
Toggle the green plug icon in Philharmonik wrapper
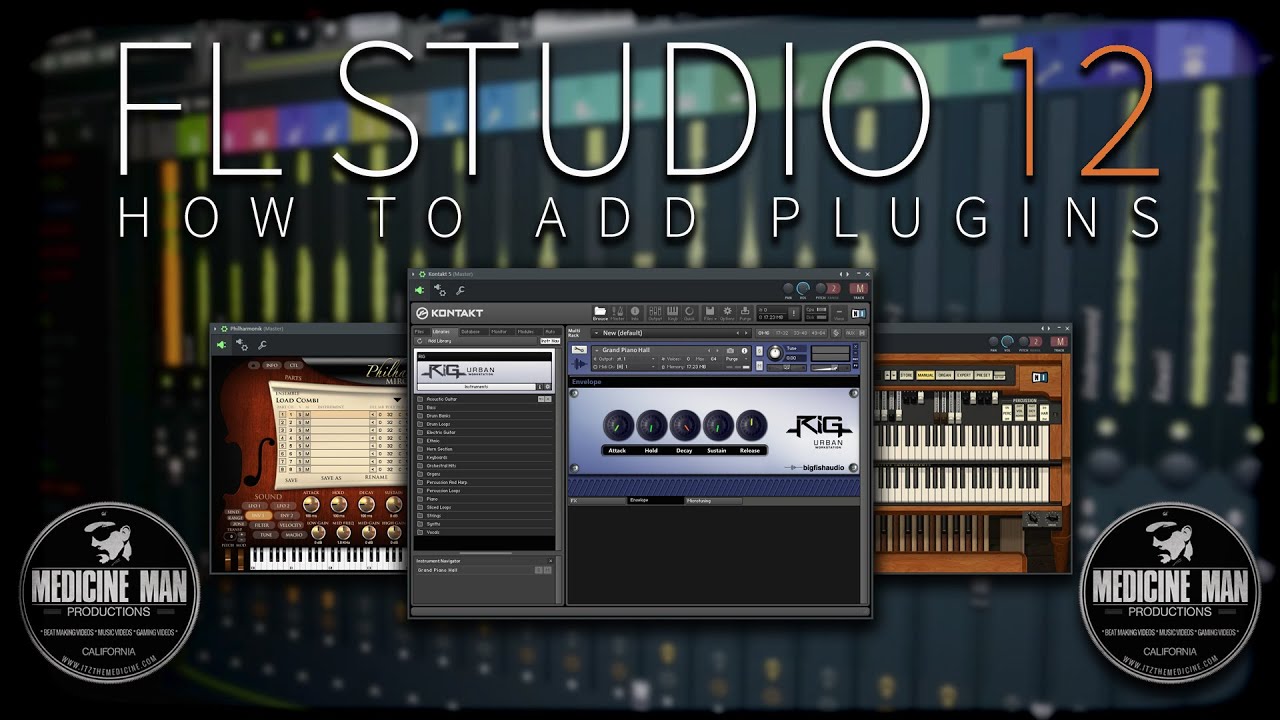pyautogui.click(x=221, y=345)
